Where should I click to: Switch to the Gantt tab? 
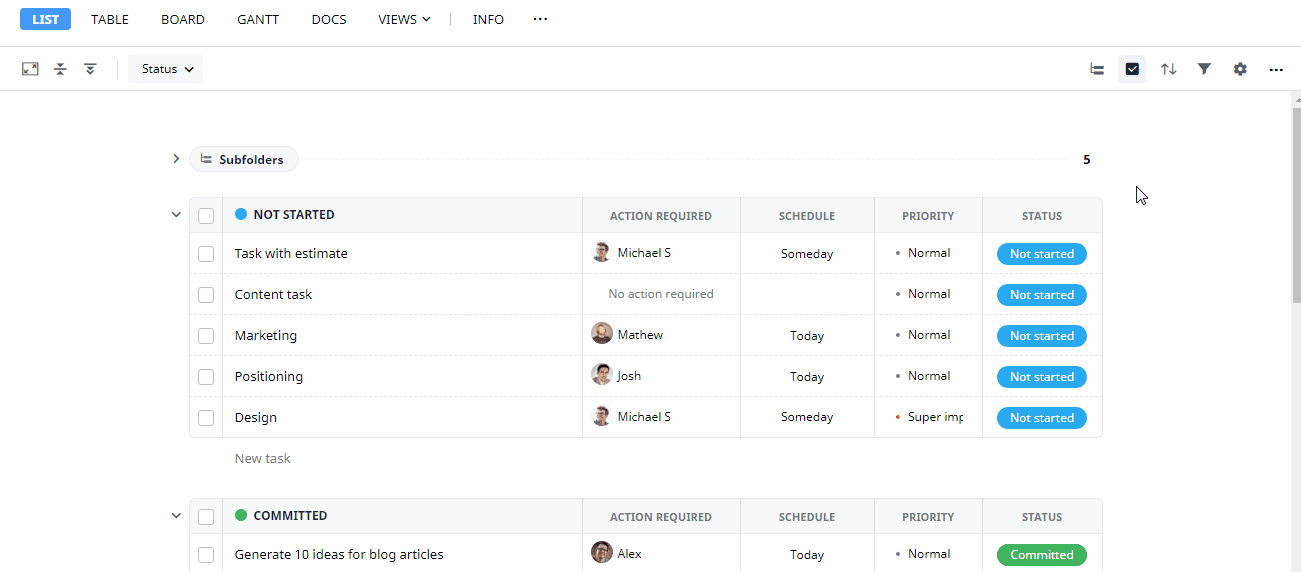click(258, 19)
